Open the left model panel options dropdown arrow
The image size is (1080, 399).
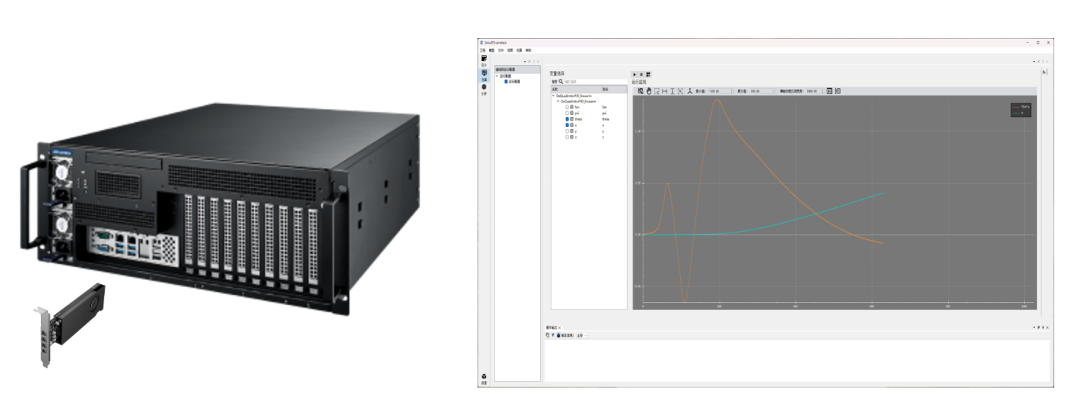click(525, 61)
